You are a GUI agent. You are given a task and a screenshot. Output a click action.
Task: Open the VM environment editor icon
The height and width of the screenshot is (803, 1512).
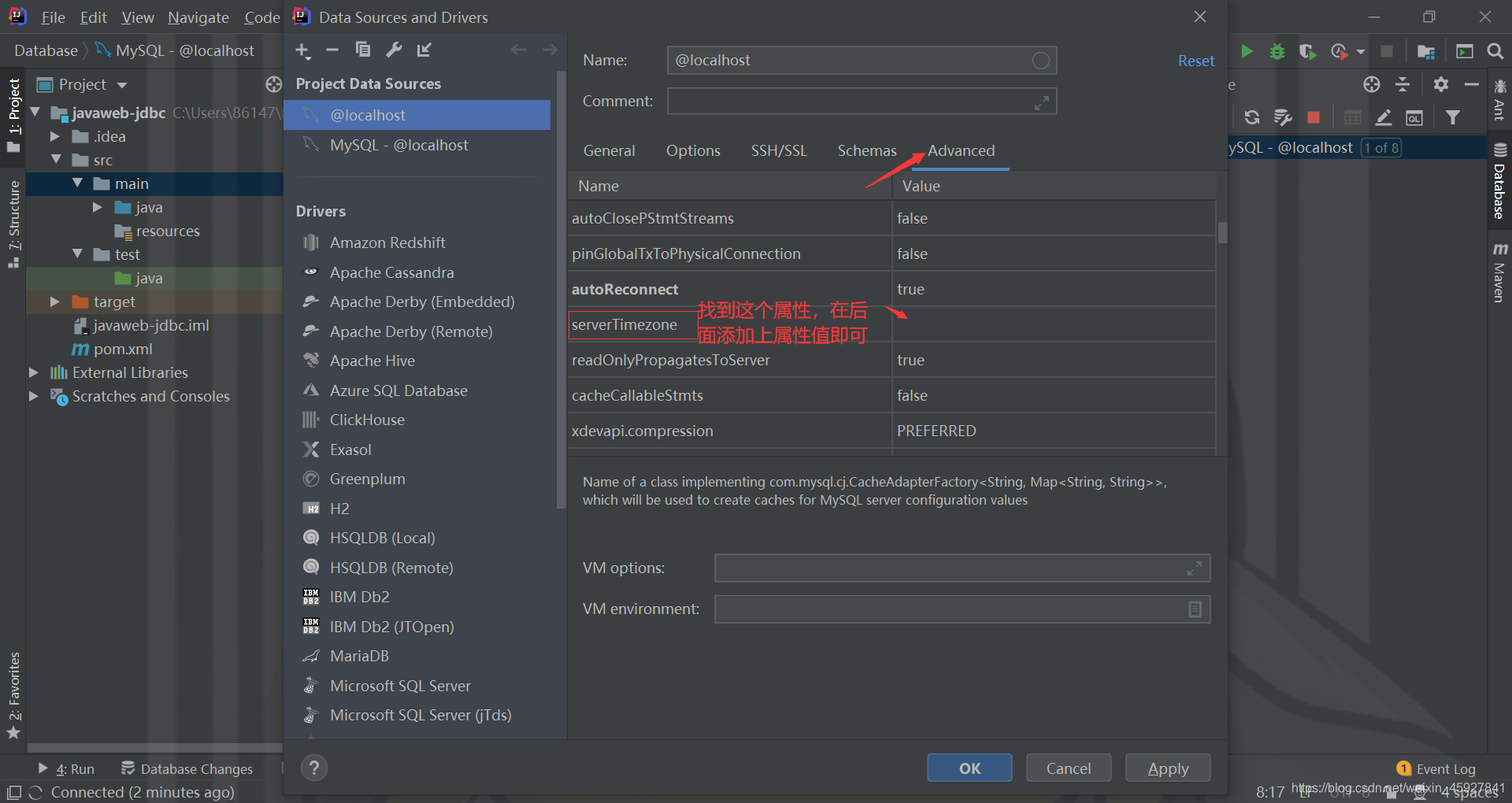coord(1195,609)
